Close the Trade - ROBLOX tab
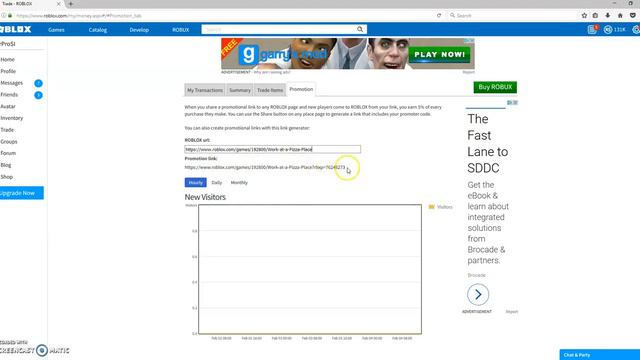This screenshot has height=360, width=640. tap(58, 4)
